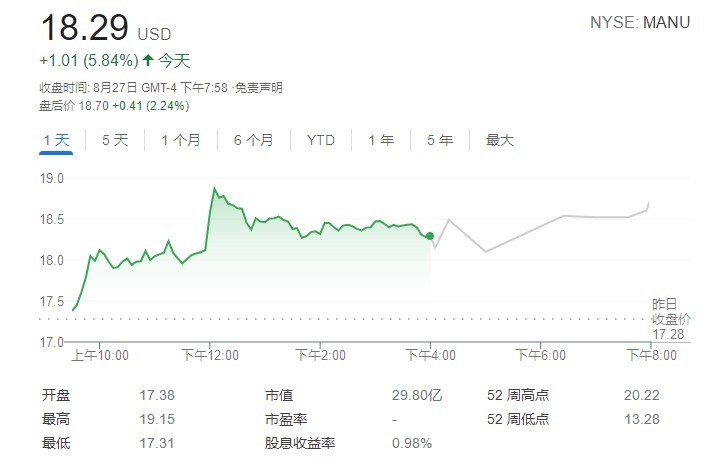This screenshot has height=461, width=725.
Task: Select the 6 个月 range tab
Action: [x=253, y=140]
